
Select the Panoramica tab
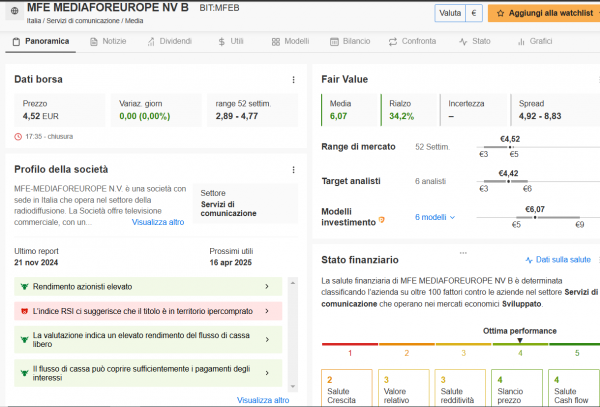click(x=41, y=41)
